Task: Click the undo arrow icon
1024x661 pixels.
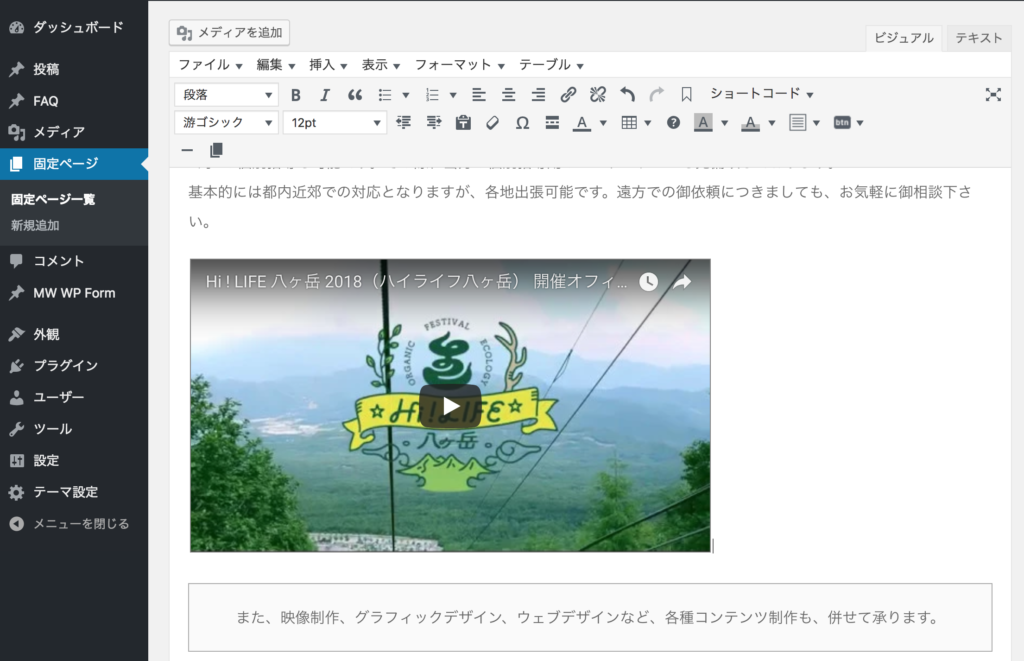Action: (x=627, y=95)
